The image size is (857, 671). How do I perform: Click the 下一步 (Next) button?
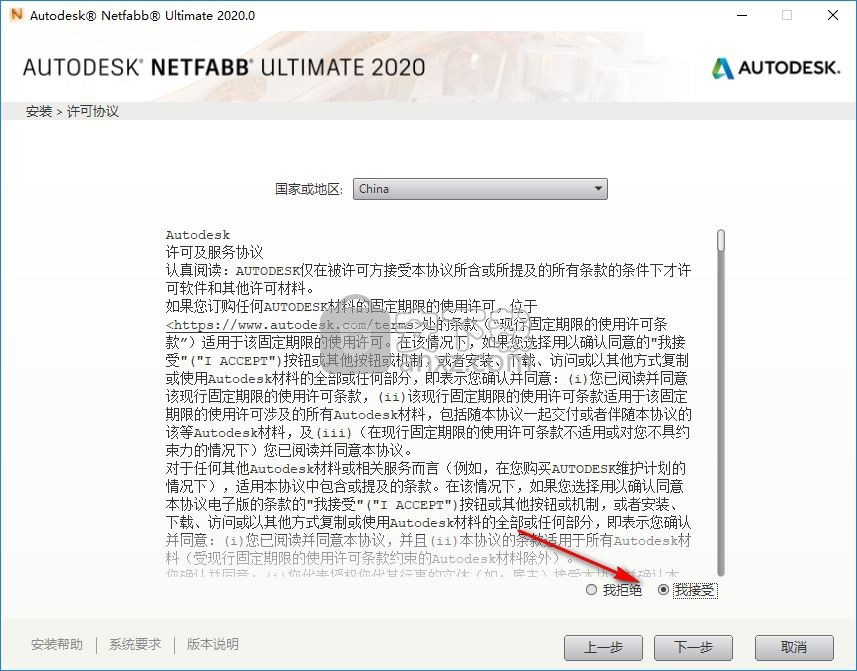pyautogui.click(x=693, y=648)
